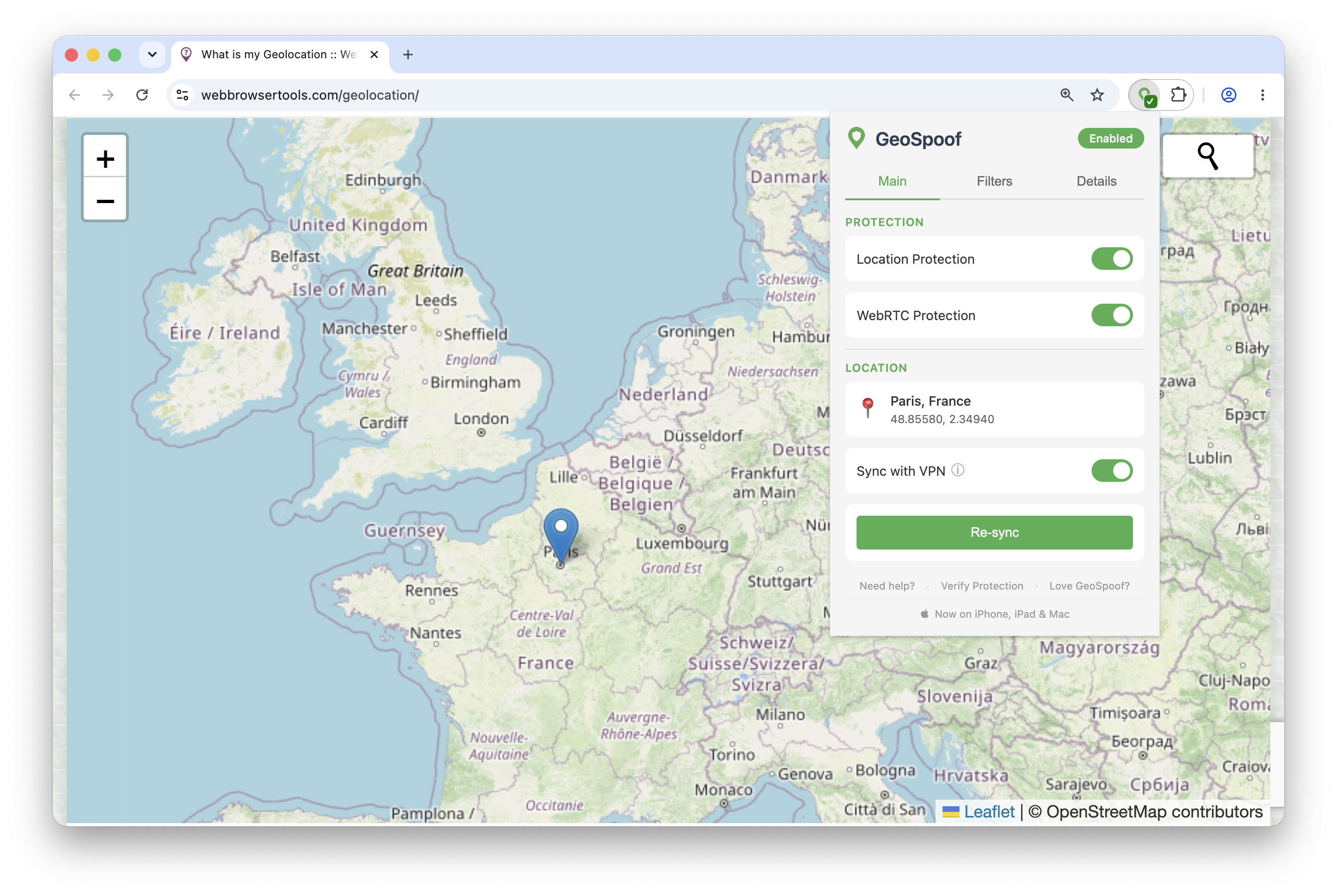Click the map zoom in plus button
1337x896 pixels.
(x=105, y=158)
